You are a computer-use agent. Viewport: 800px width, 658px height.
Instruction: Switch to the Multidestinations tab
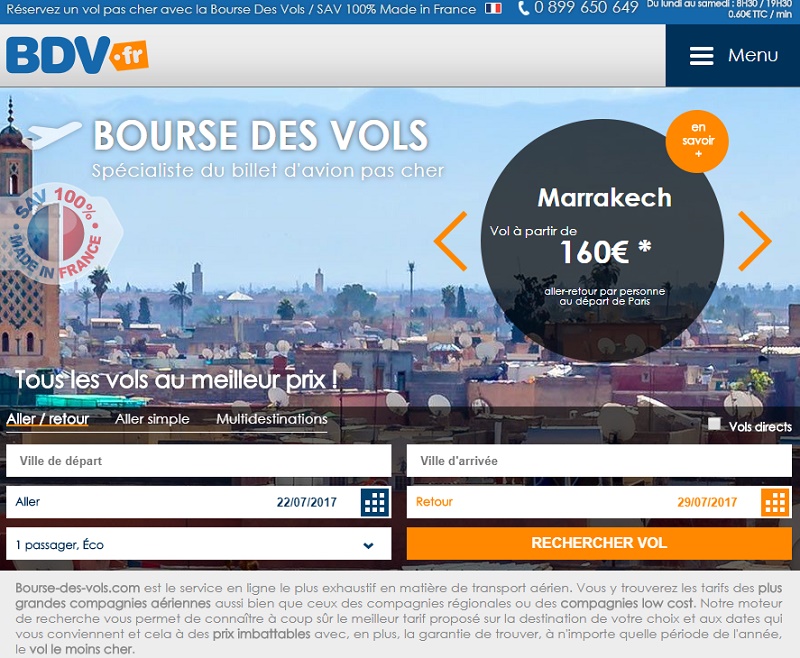[x=272, y=419]
